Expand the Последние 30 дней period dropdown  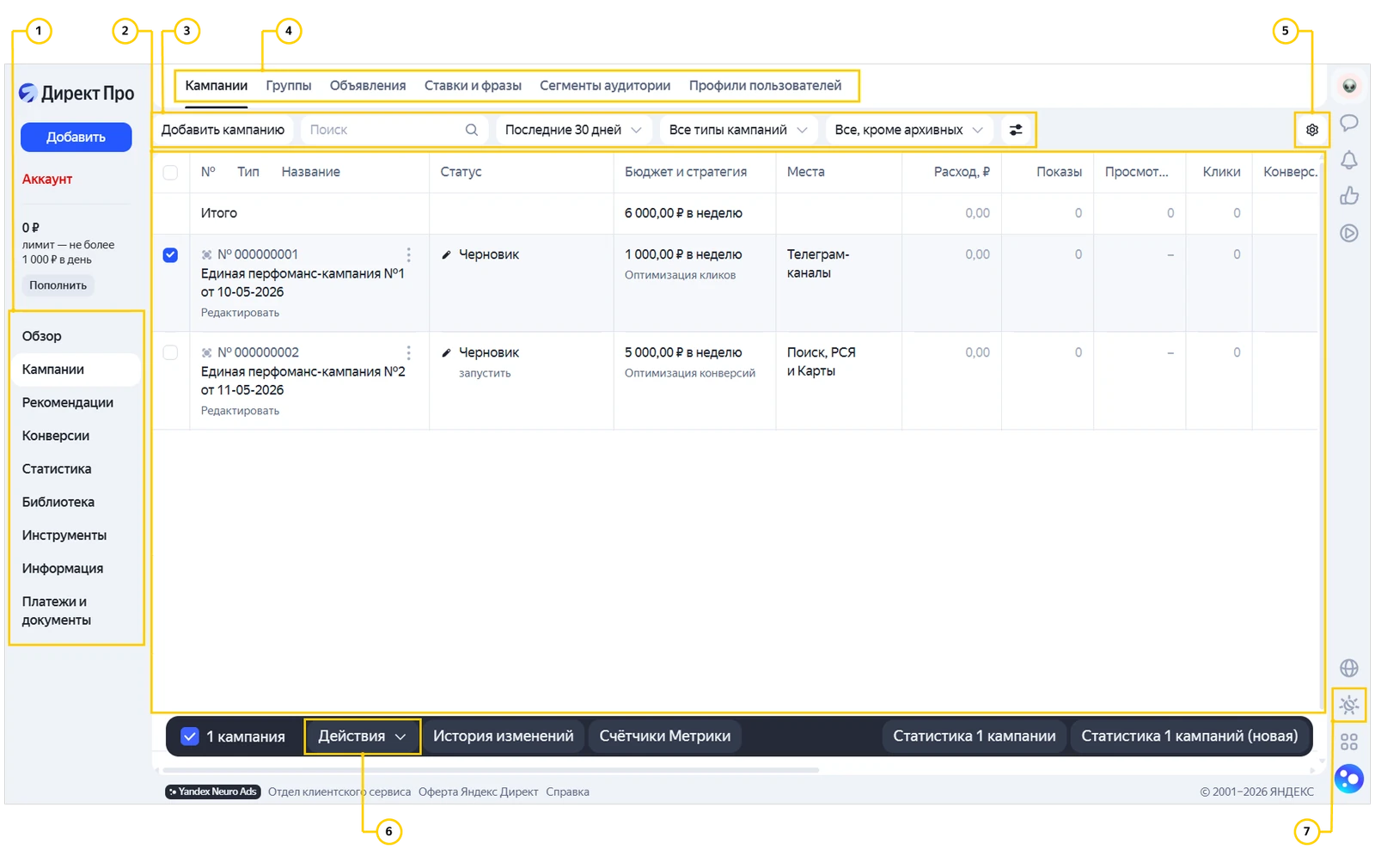(573, 130)
